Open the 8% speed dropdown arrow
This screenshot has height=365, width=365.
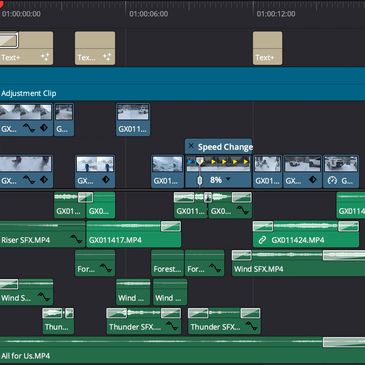tap(228, 179)
